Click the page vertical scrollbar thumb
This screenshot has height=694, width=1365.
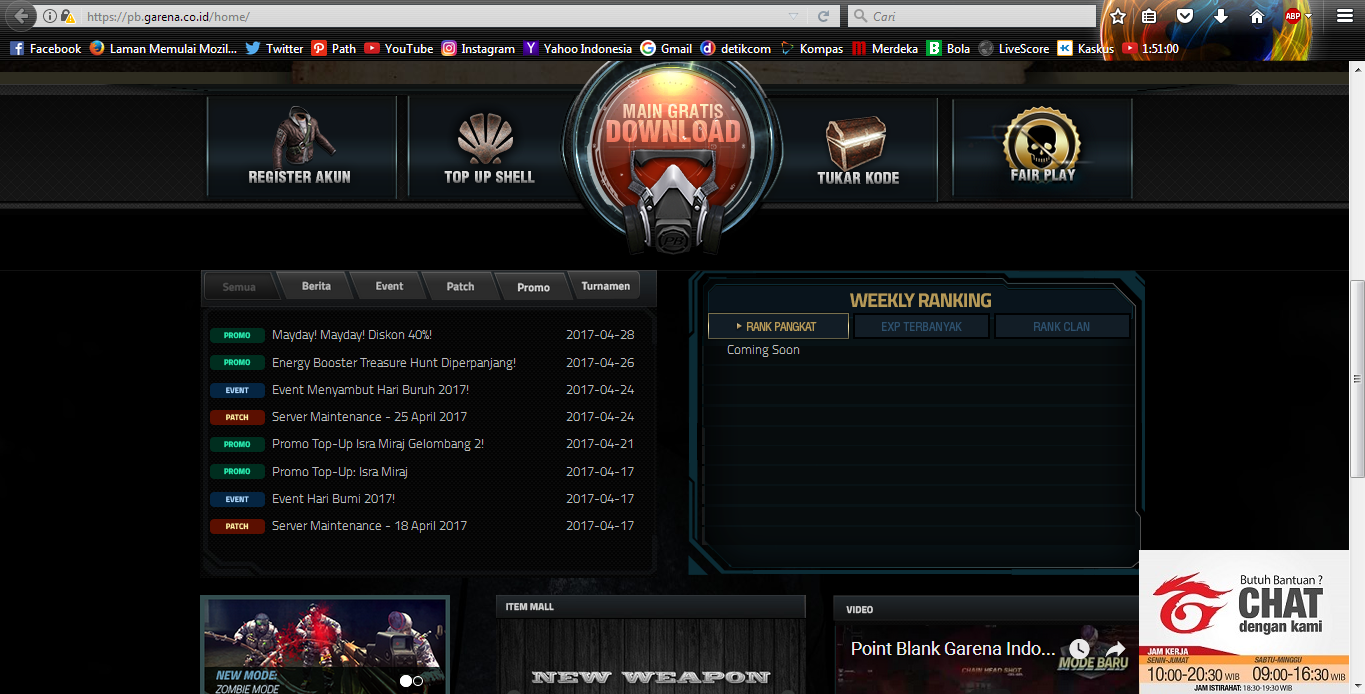tap(1357, 379)
